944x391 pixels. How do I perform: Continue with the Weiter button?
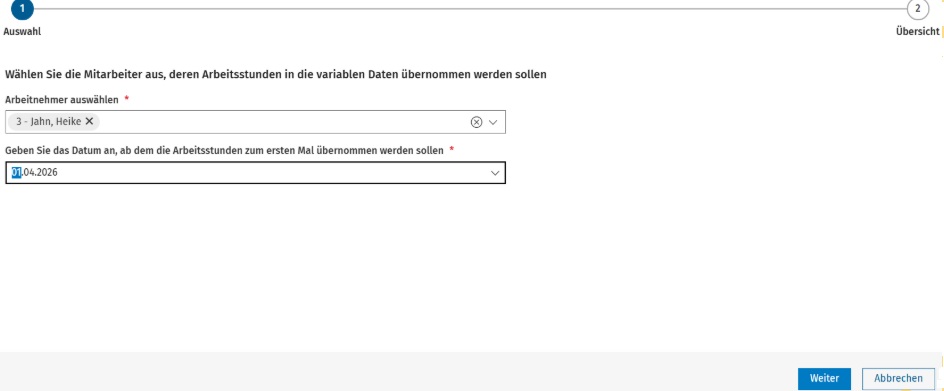(x=824, y=378)
